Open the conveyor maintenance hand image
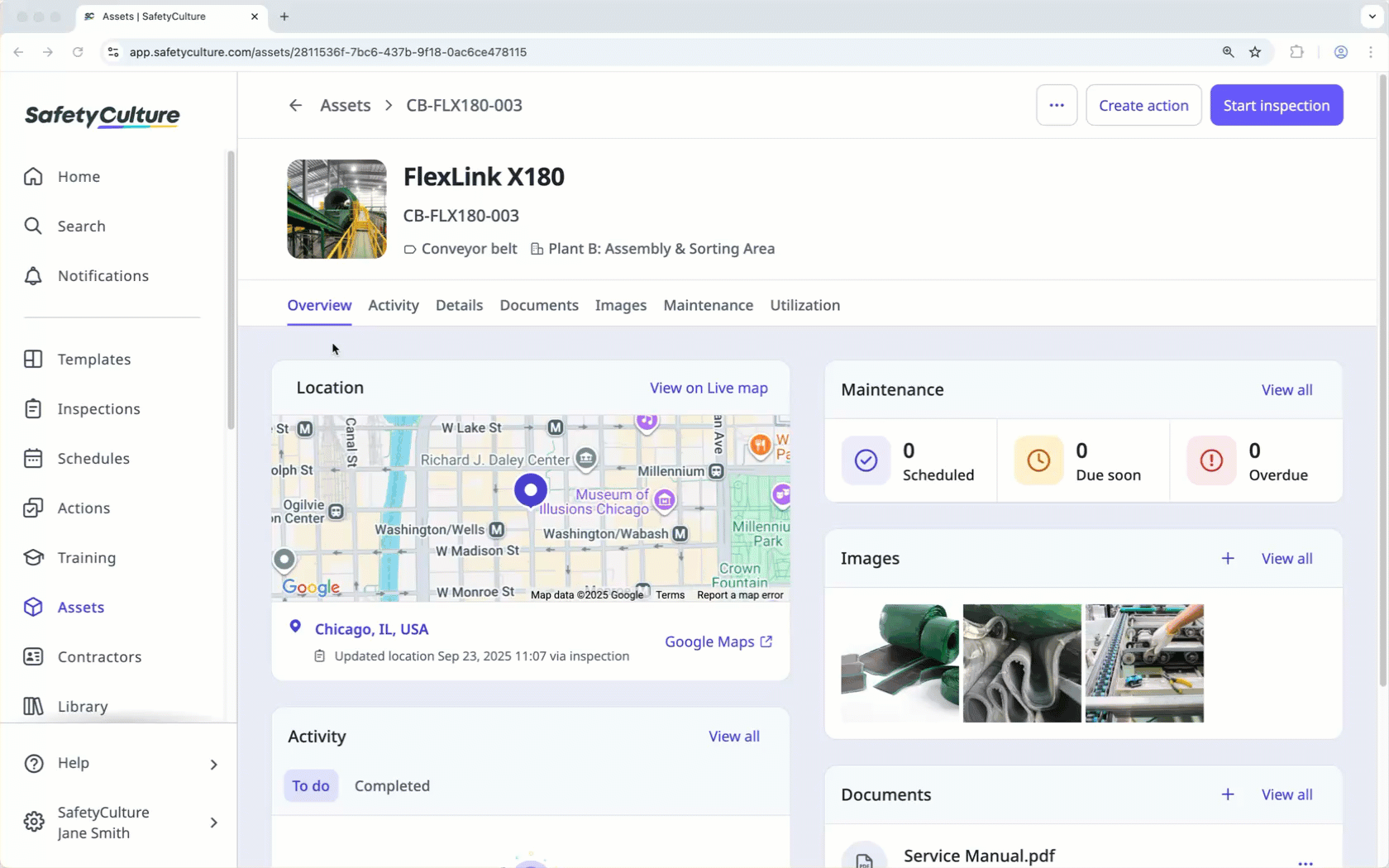This screenshot has height=868, width=1389. (1144, 663)
